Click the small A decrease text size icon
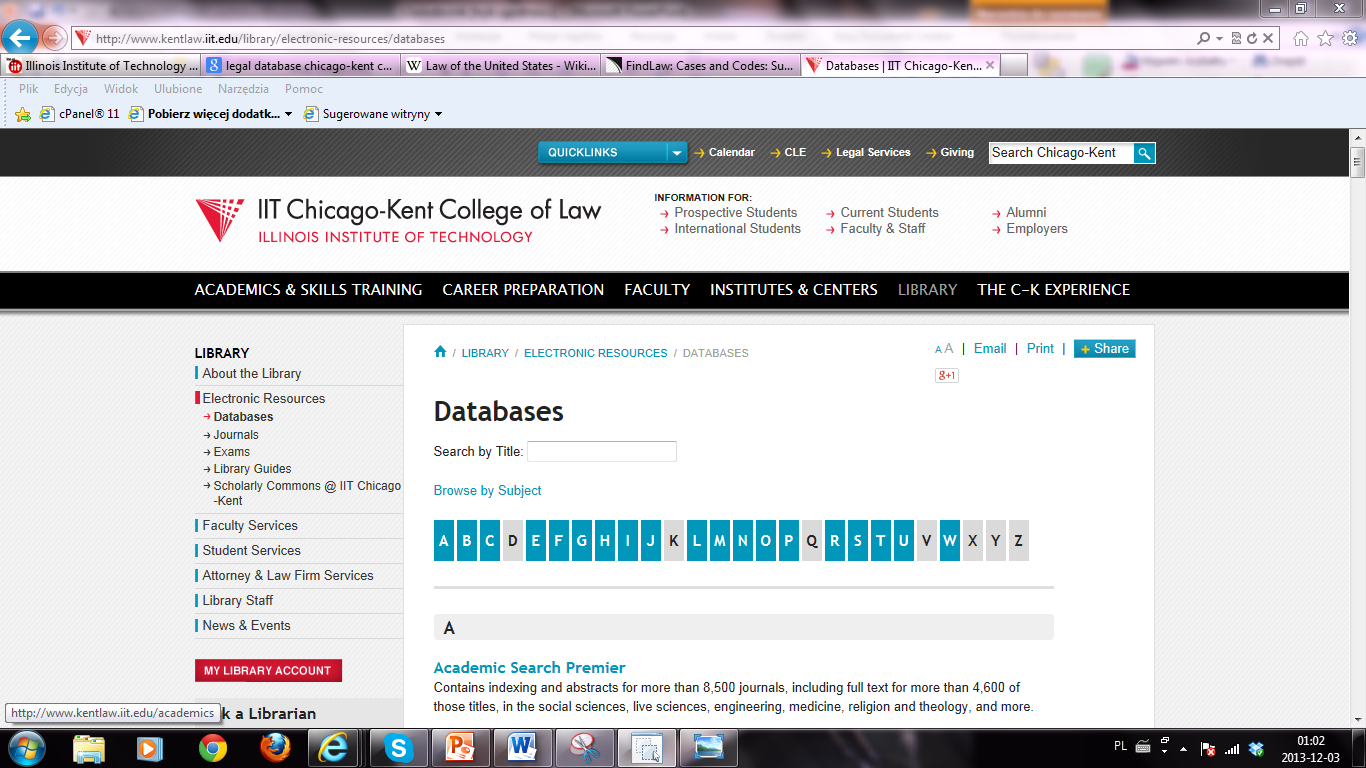 click(x=938, y=350)
